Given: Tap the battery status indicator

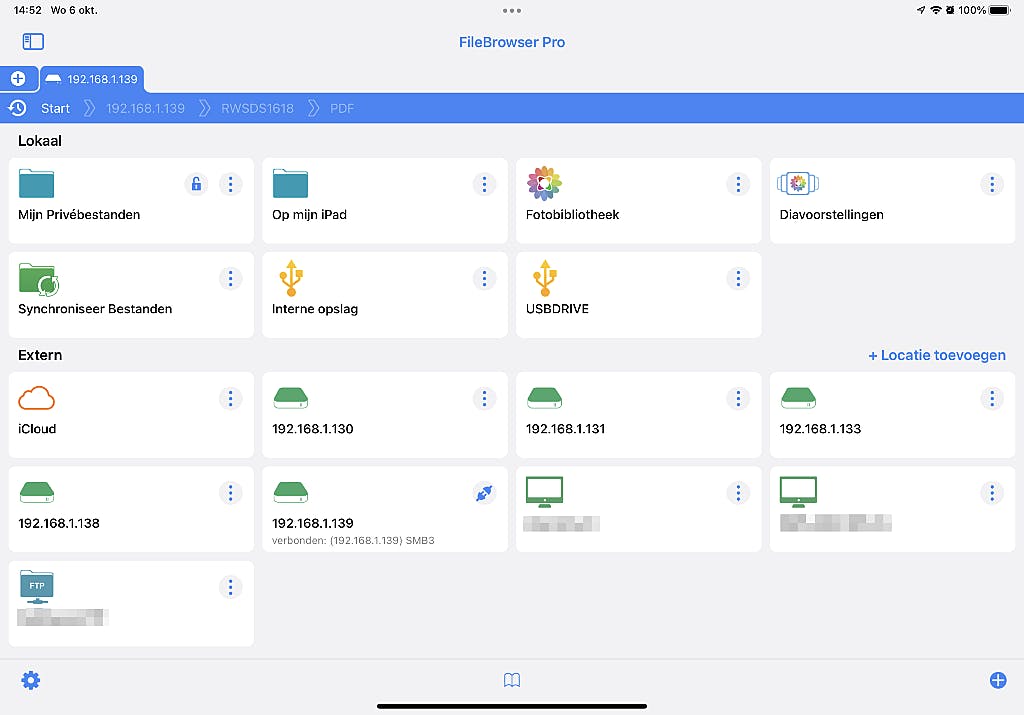Looking at the screenshot, I should [1000, 10].
